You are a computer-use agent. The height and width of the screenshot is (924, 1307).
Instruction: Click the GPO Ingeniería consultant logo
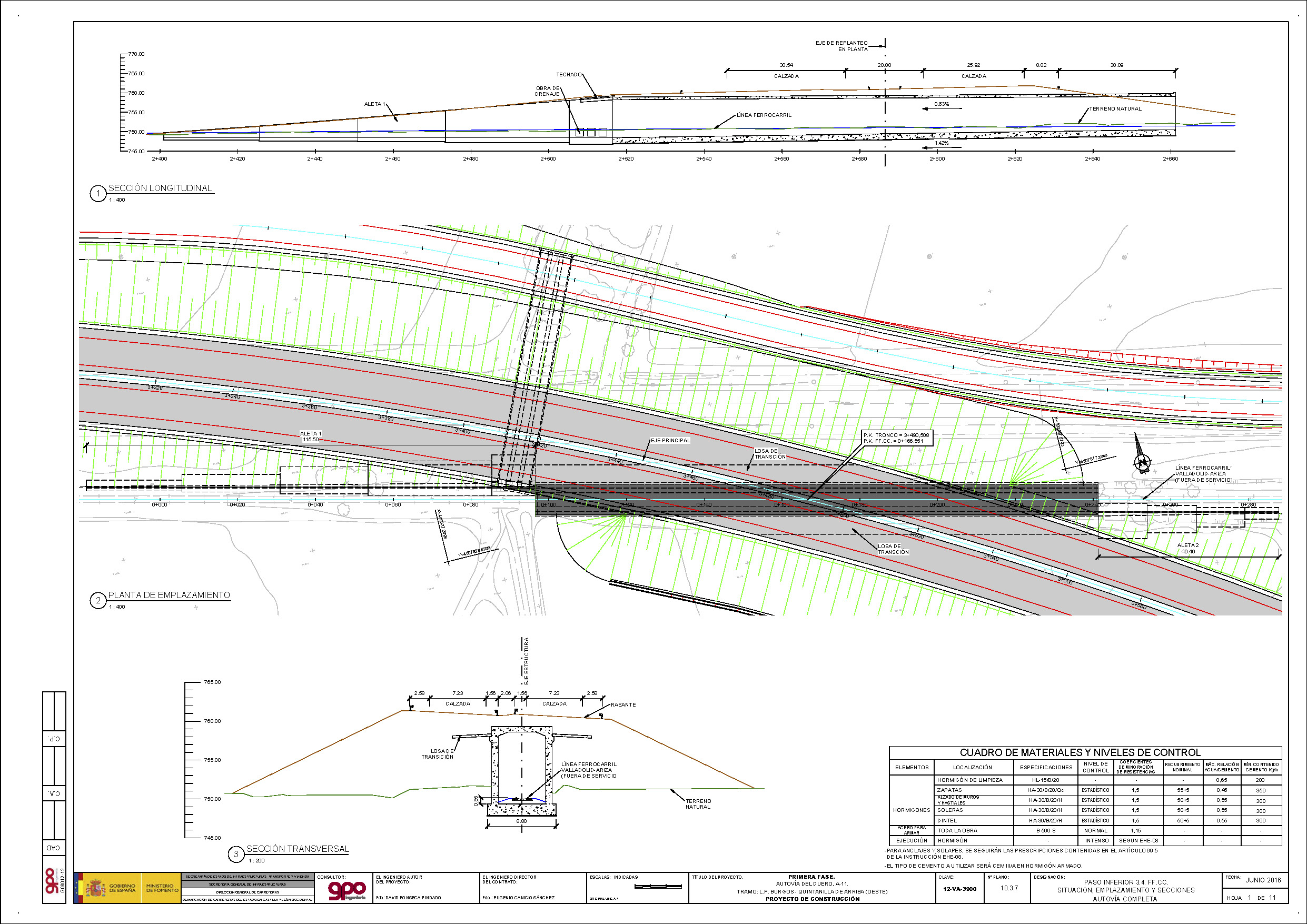point(346,890)
